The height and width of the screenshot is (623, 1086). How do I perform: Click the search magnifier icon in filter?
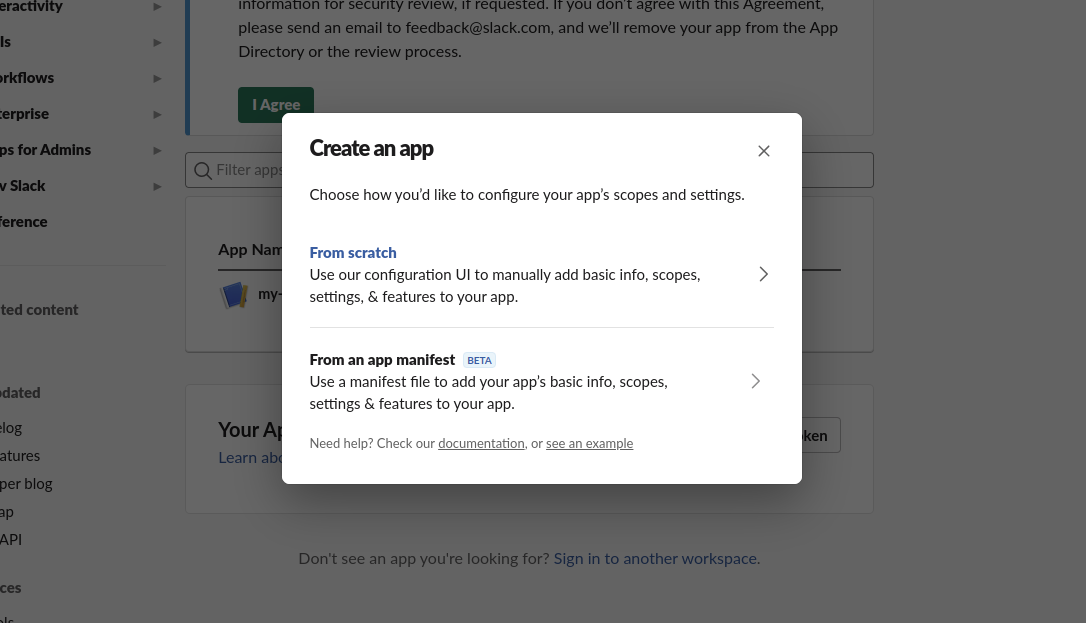(x=202, y=170)
